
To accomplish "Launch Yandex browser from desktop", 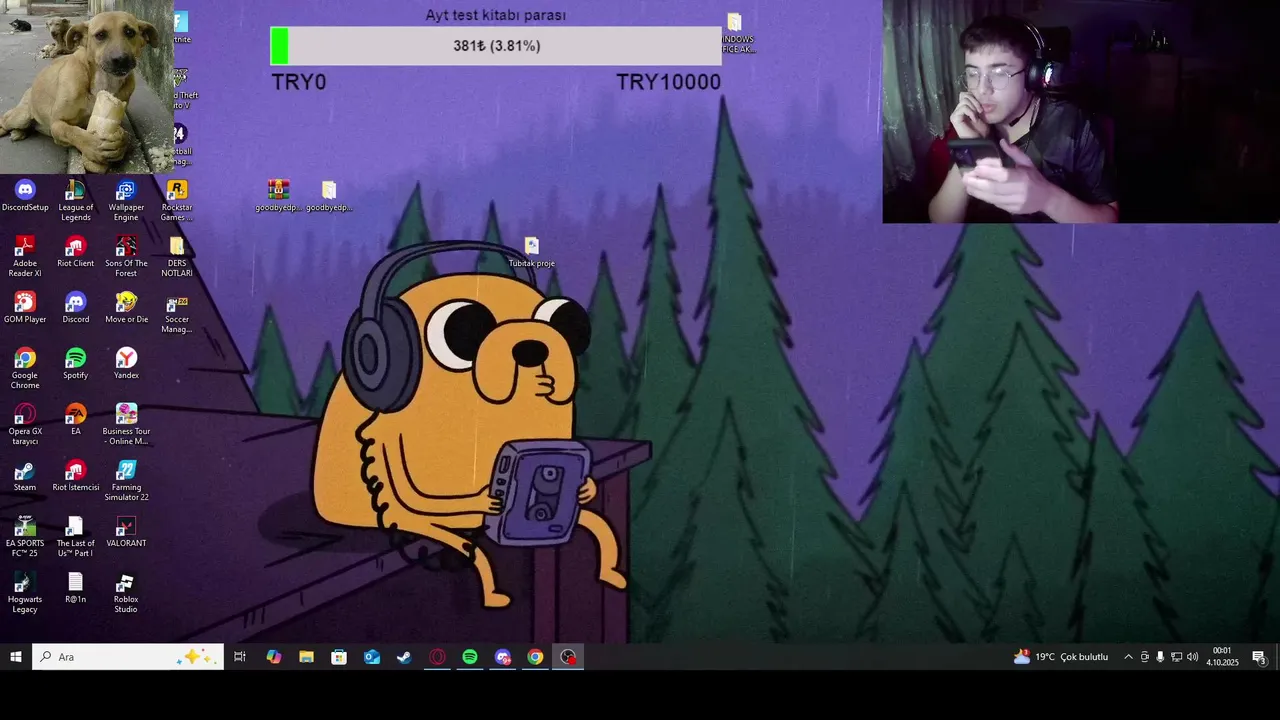I will 126,363.
